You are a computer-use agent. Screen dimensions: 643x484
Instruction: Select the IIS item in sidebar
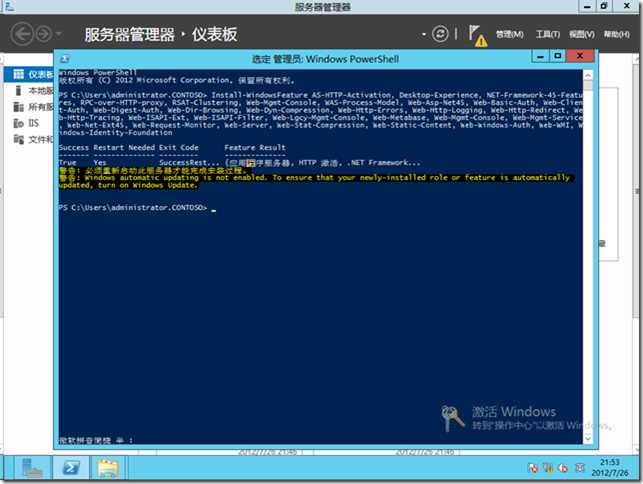point(29,123)
